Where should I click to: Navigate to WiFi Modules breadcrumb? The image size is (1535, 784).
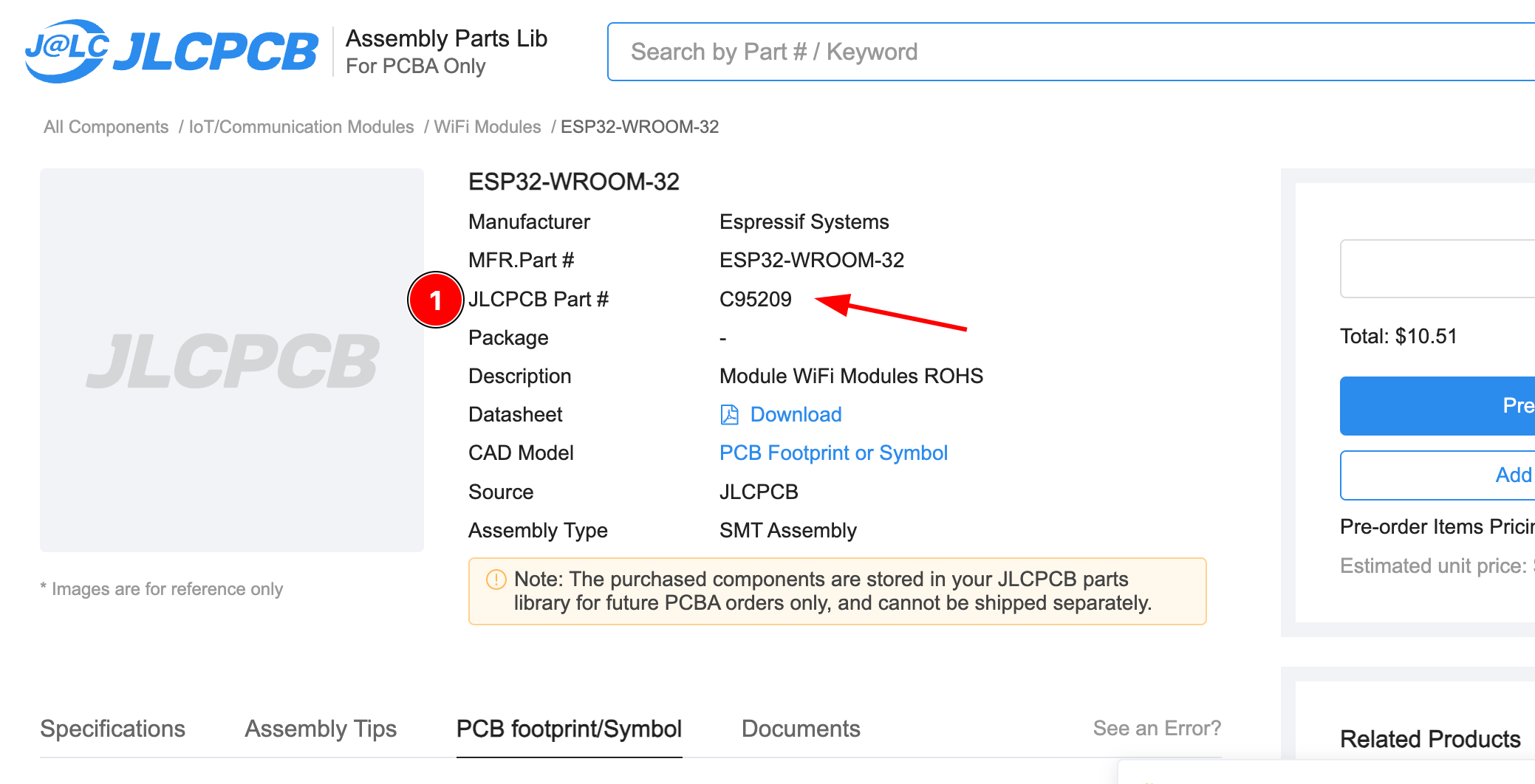pos(488,127)
